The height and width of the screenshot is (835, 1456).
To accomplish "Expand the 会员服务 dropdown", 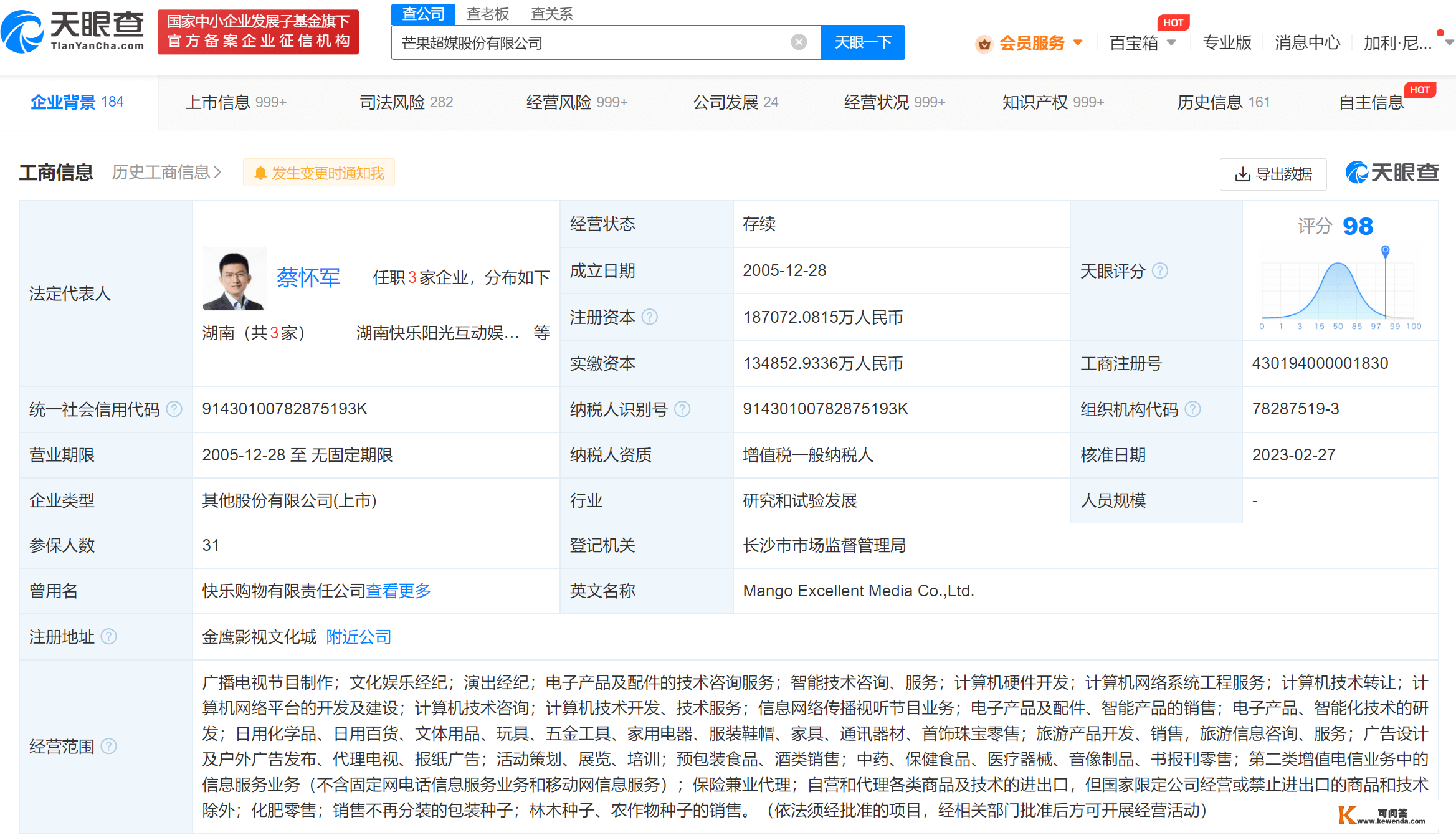I will [x=1078, y=43].
